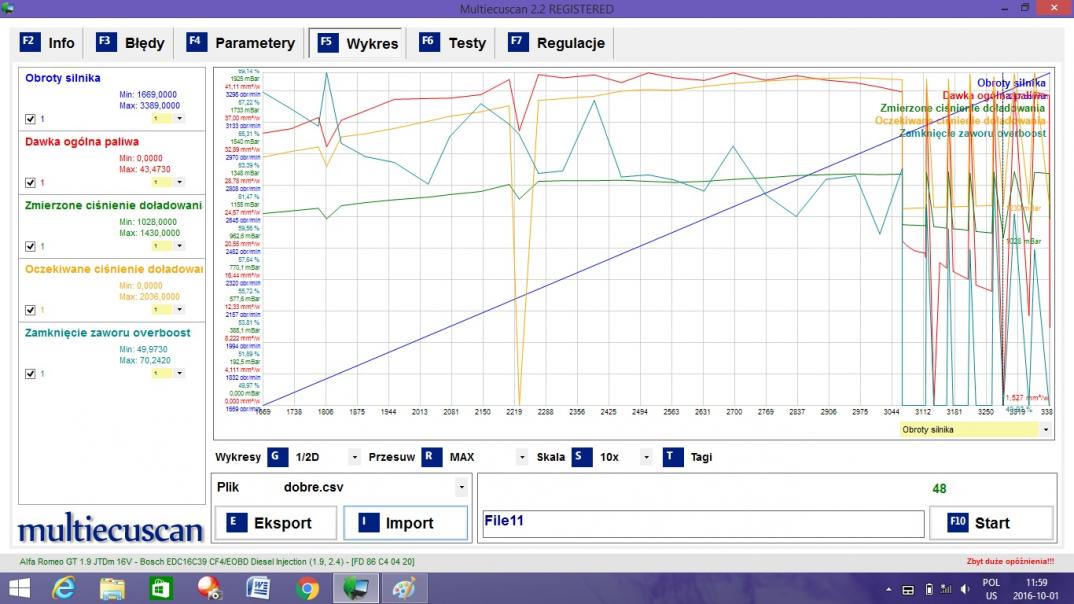Open the Windows Store taskbar icon
The width and height of the screenshot is (1074, 604).
pos(161,589)
